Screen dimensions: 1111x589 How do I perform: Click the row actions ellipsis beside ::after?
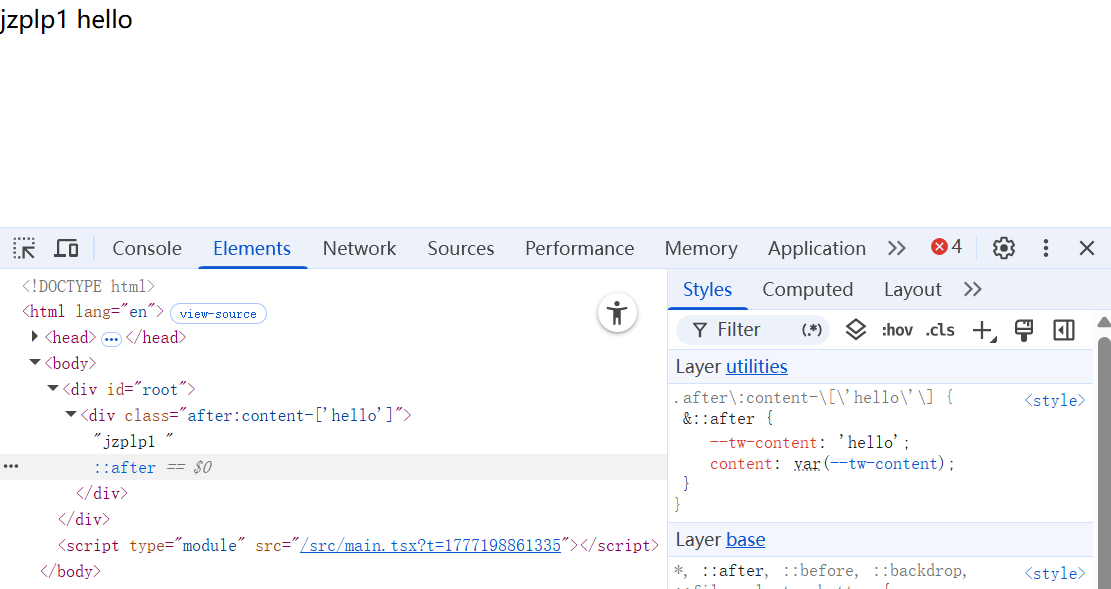click(11, 466)
